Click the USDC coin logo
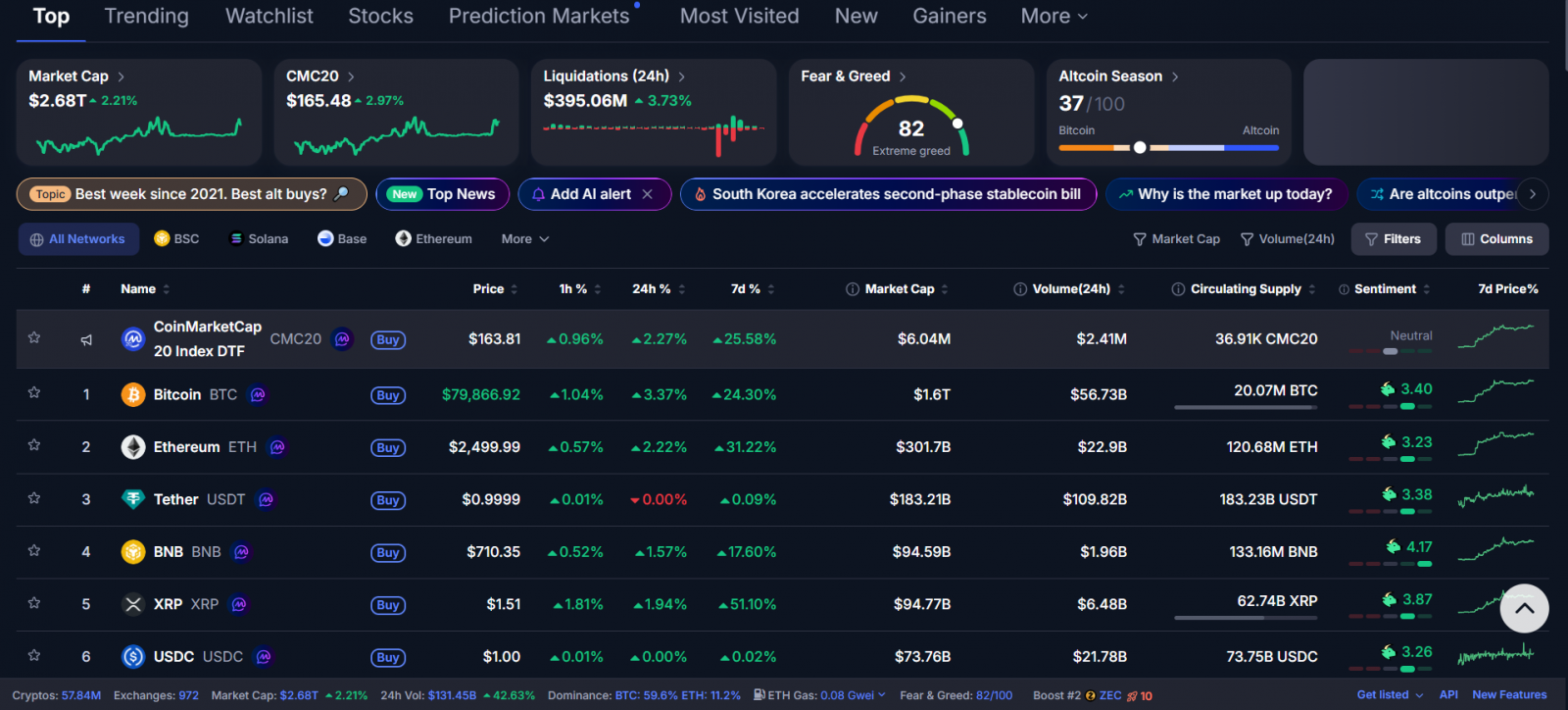This screenshot has width=1568, height=710. coord(133,657)
